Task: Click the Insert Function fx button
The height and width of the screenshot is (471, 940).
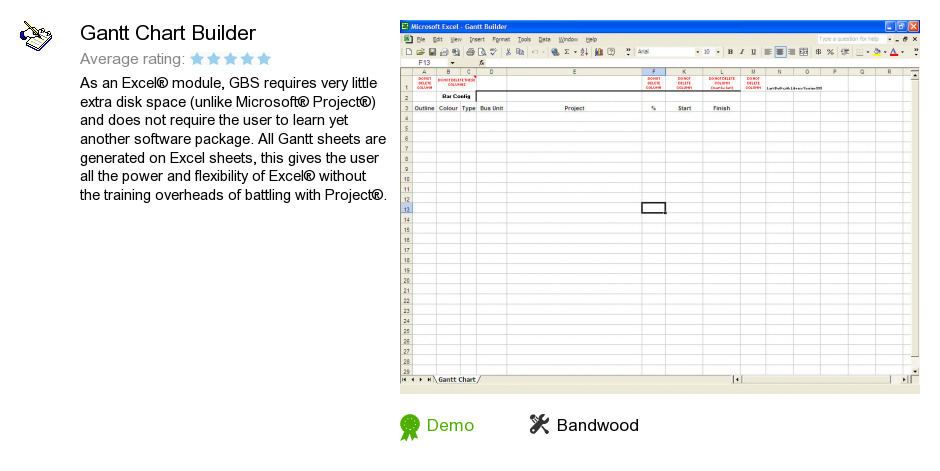Action: point(481,63)
